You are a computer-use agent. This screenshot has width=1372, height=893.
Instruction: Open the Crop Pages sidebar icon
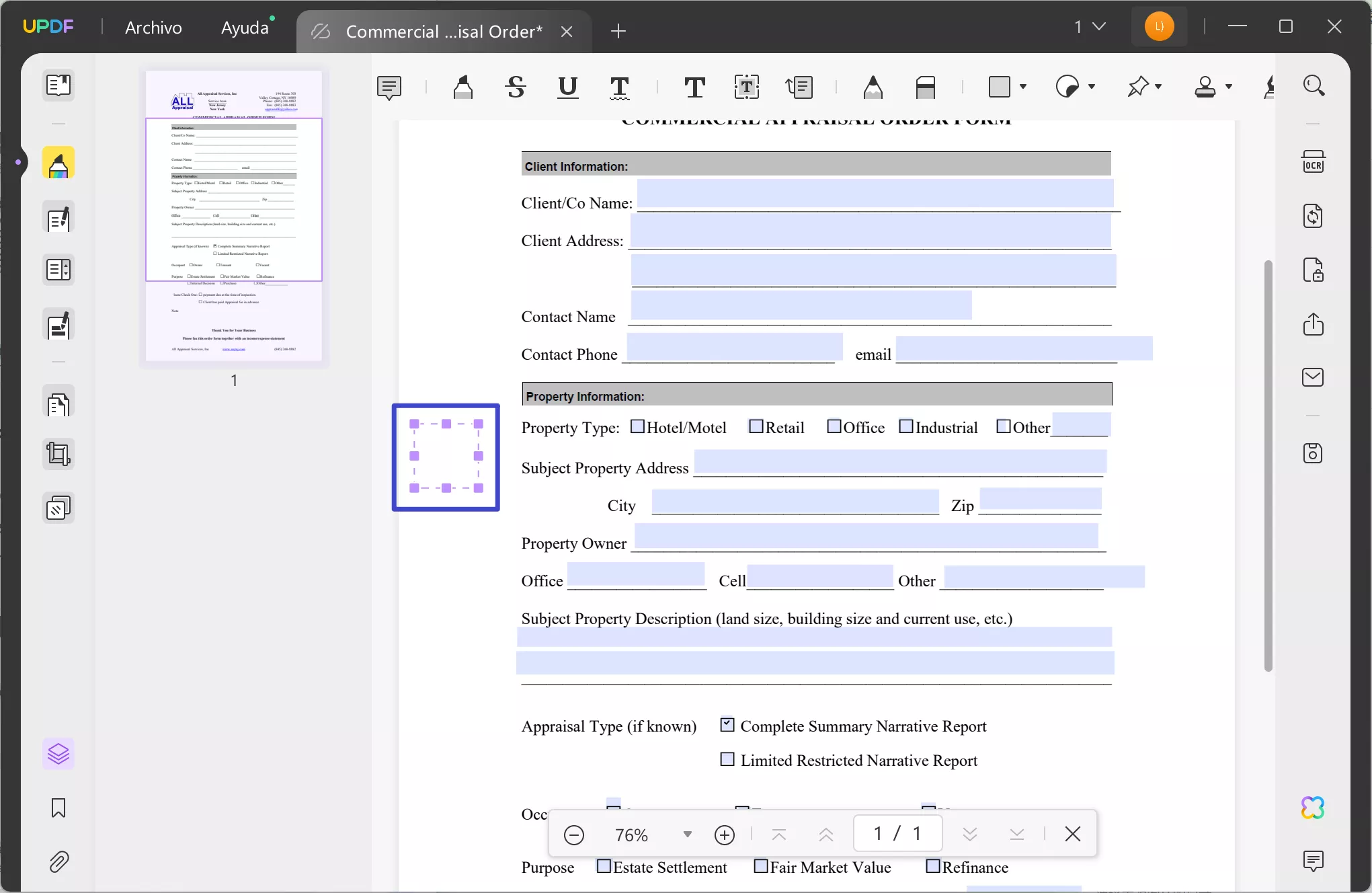tap(58, 454)
